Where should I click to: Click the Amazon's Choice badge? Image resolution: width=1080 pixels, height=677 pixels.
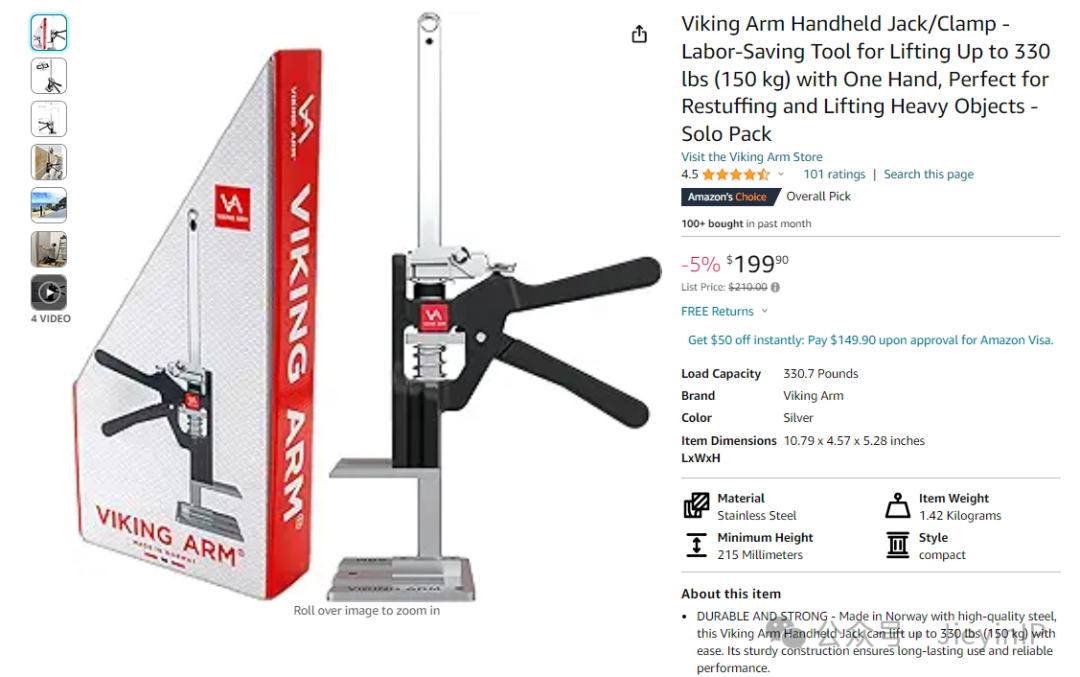pyautogui.click(x=729, y=197)
